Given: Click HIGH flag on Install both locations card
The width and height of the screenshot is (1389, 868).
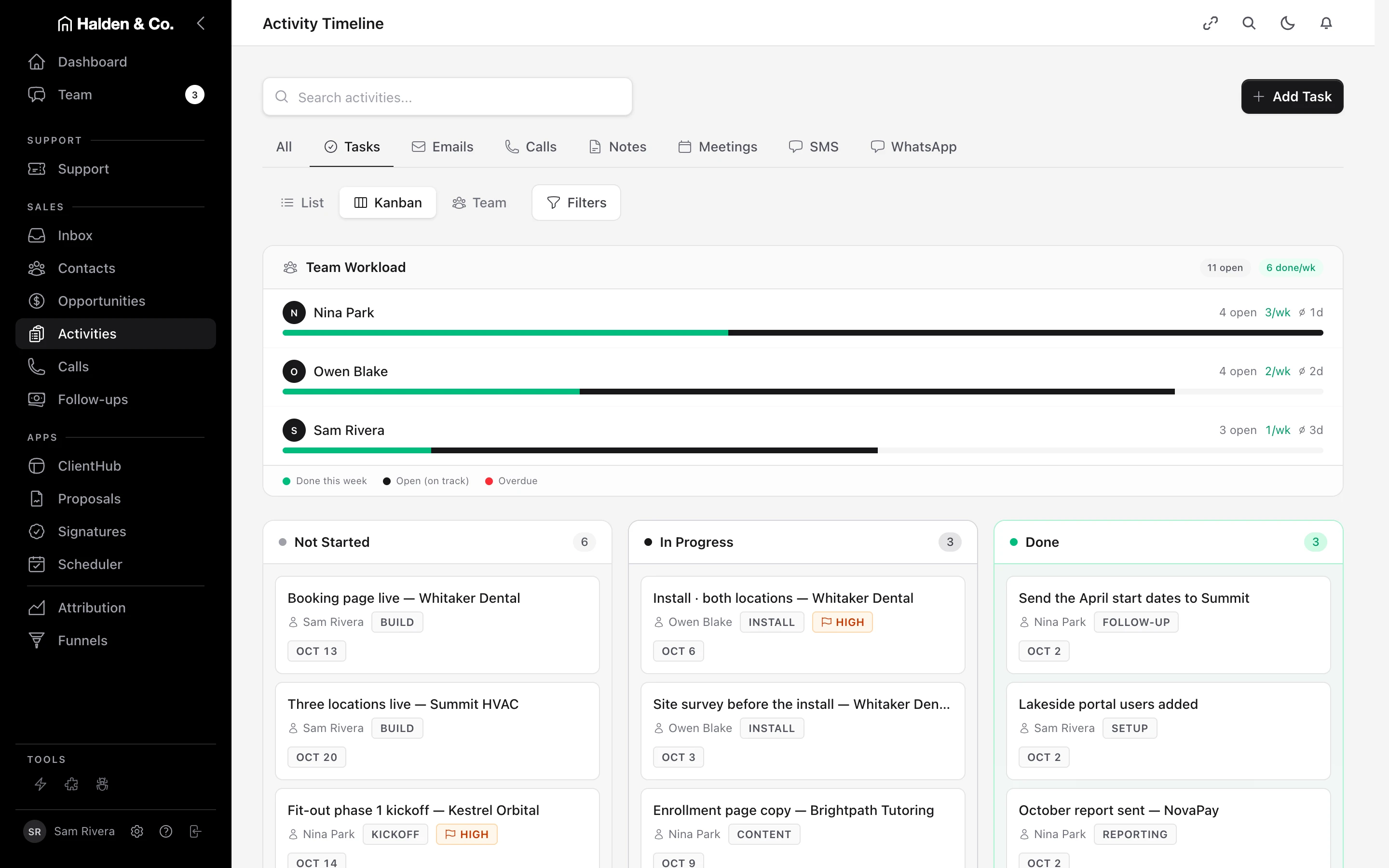Looking at the screenshot, I should [842, 622].
